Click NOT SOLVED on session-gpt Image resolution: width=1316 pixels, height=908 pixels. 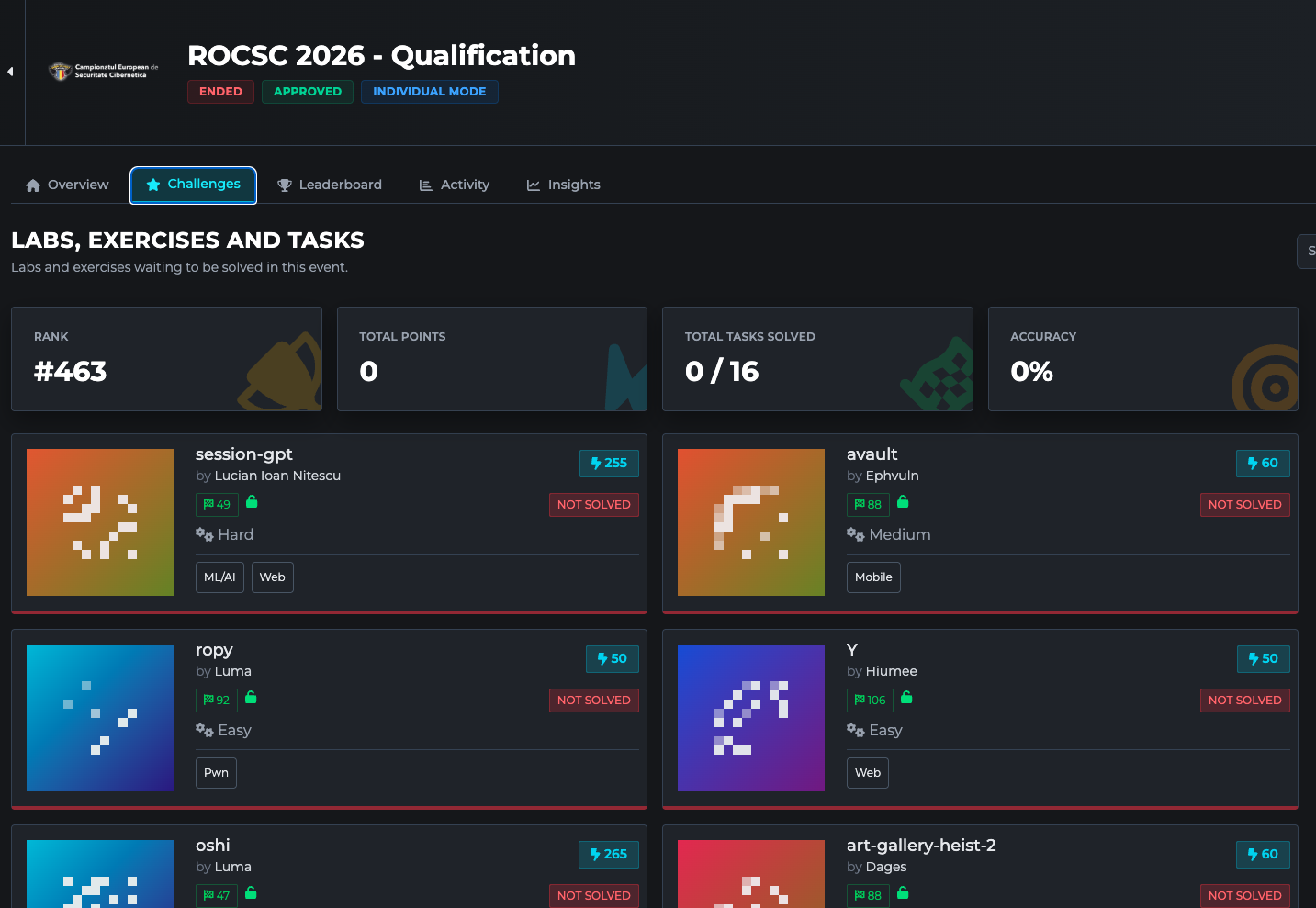click(x=594, y=505)
